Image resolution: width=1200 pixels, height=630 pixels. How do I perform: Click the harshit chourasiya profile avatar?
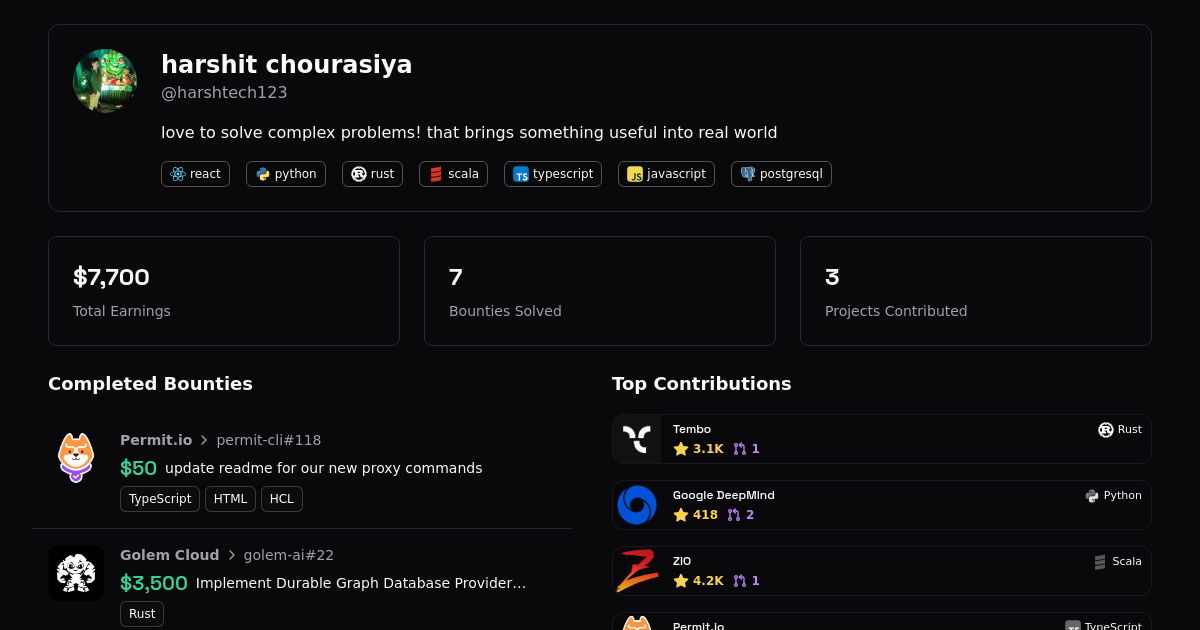[105, 81]
